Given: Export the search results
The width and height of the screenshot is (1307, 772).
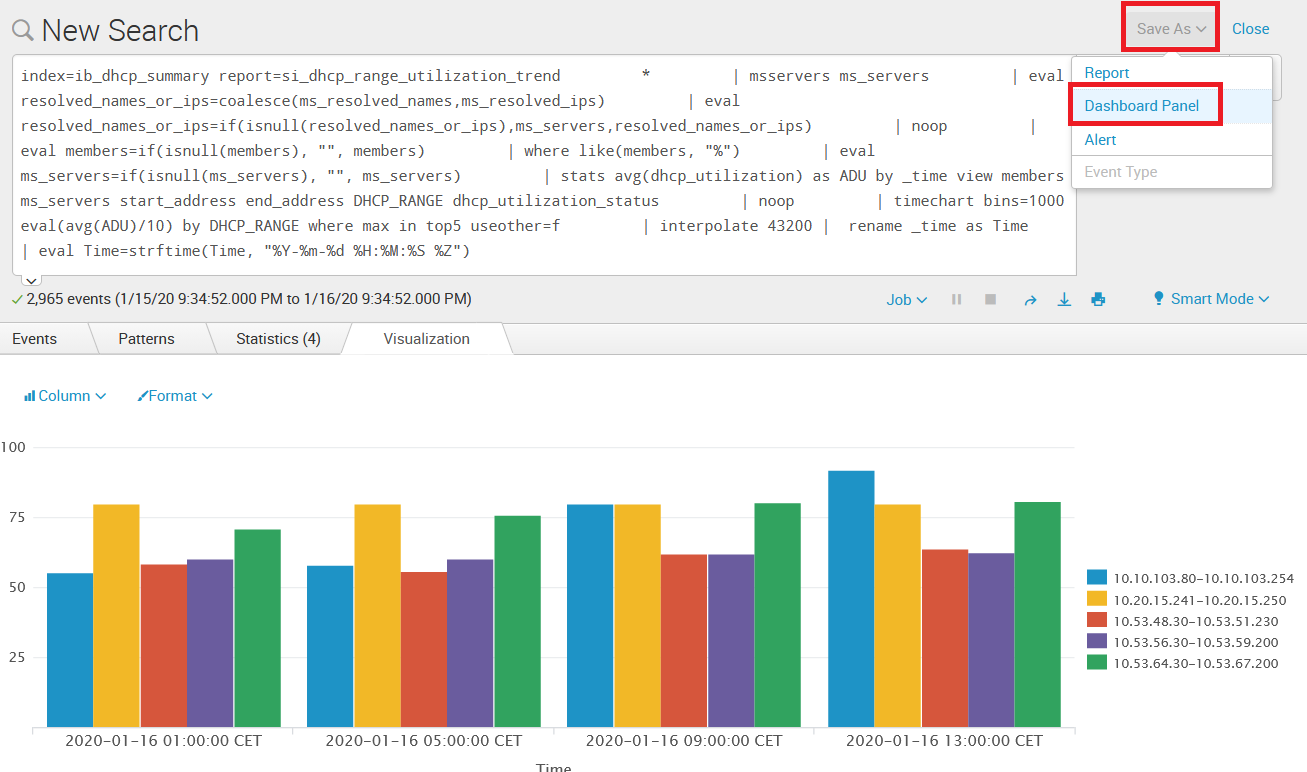Looking at the screenshot, I should [x=1064, y=298].
